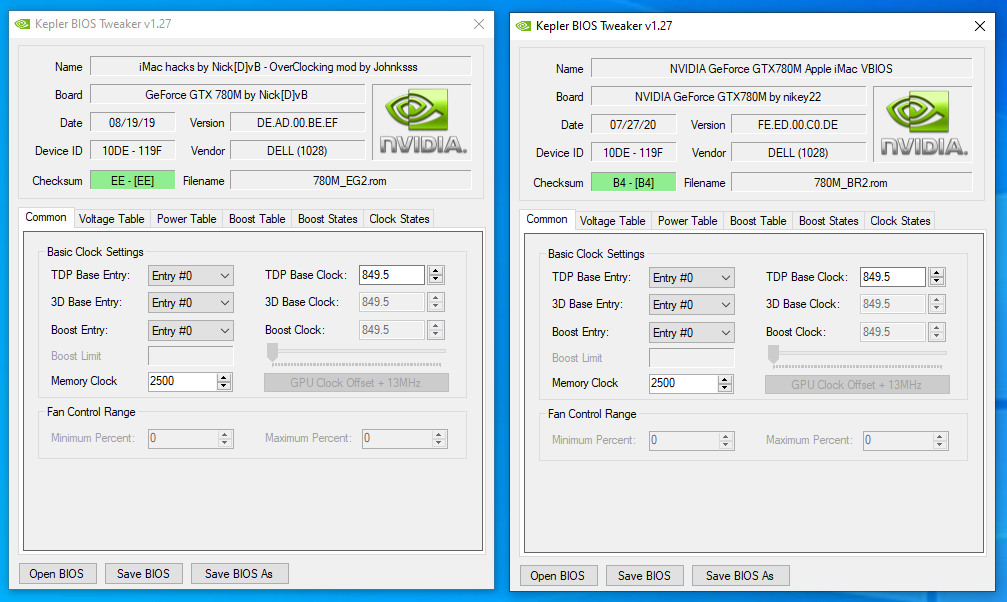Open Clock States tab in right window
This screenshot has height=602, width=1007.
[900, 221]
